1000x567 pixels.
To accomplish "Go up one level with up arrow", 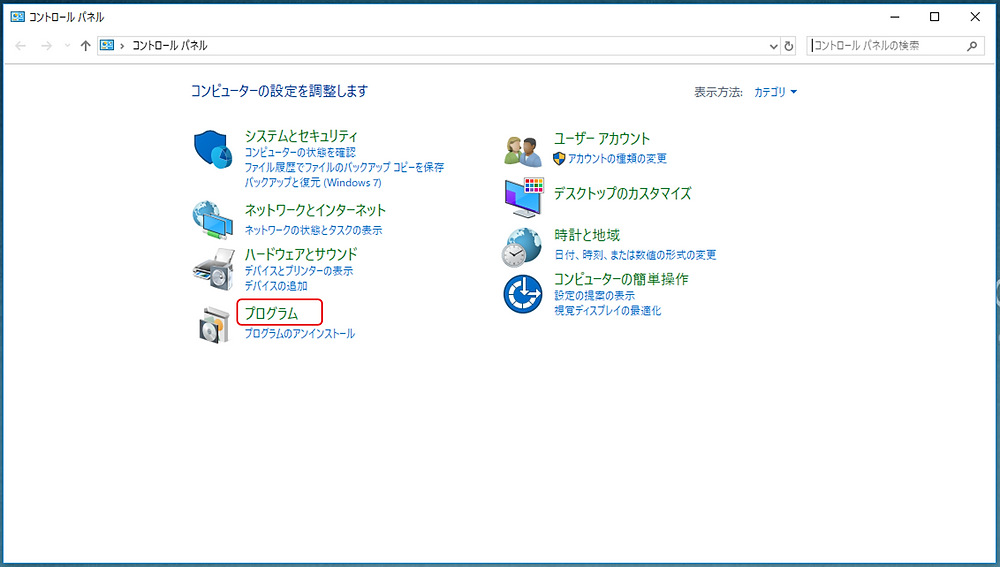I will (x=85, y=46).
